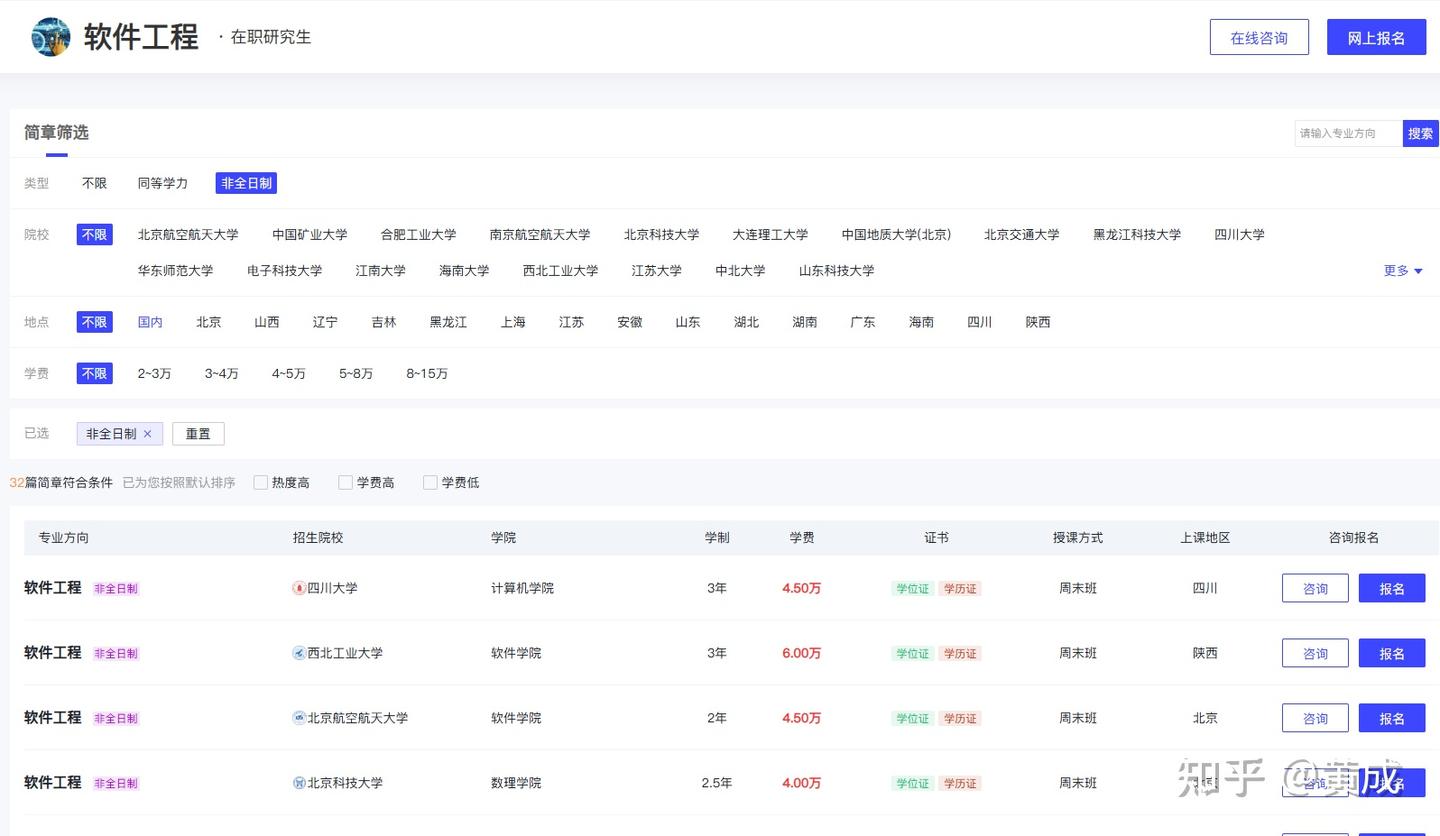Click the 重置 reset button
Viewport: 1440px width, 836px height.
tap(198, 434)
